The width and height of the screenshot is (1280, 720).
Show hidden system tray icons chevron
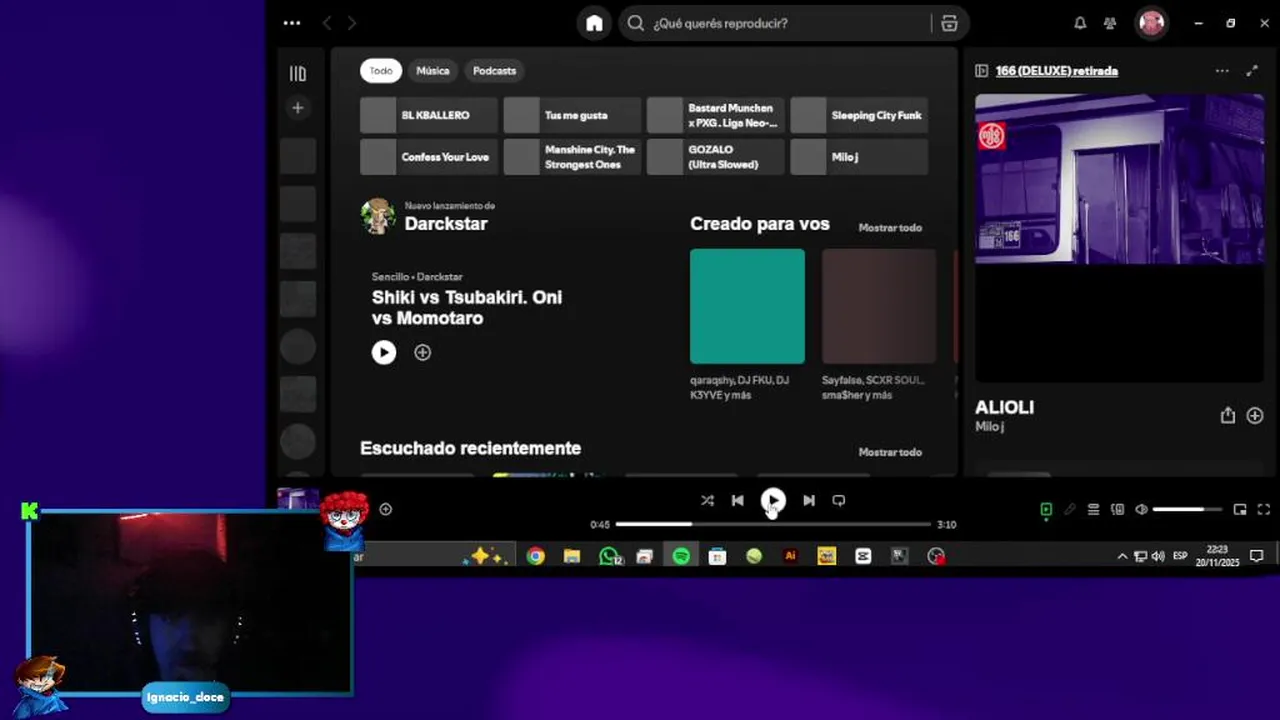click(x=1122, y=556)
